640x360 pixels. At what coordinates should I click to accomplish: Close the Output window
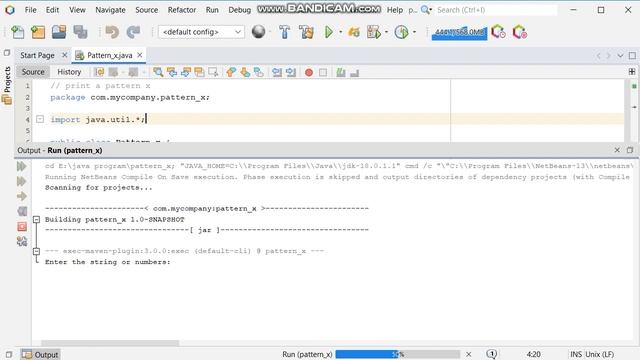[617, 150]
